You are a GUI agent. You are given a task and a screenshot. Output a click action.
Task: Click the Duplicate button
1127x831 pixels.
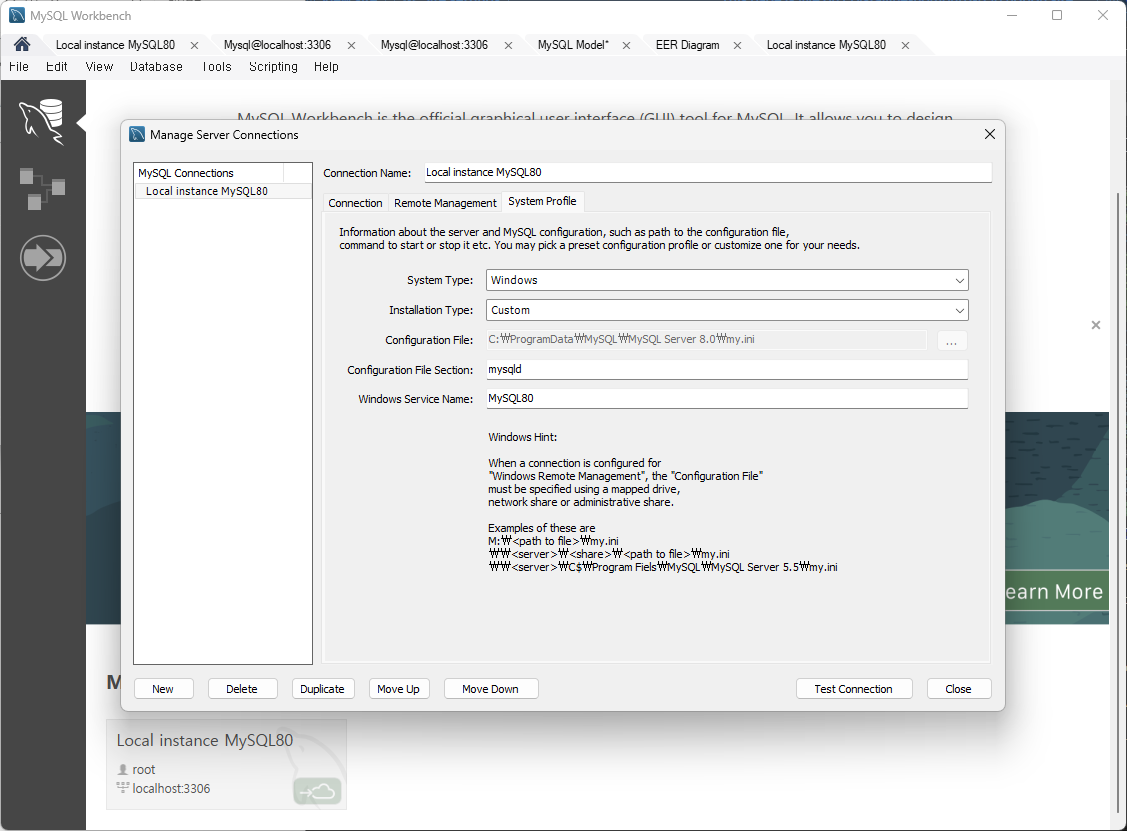322,689
